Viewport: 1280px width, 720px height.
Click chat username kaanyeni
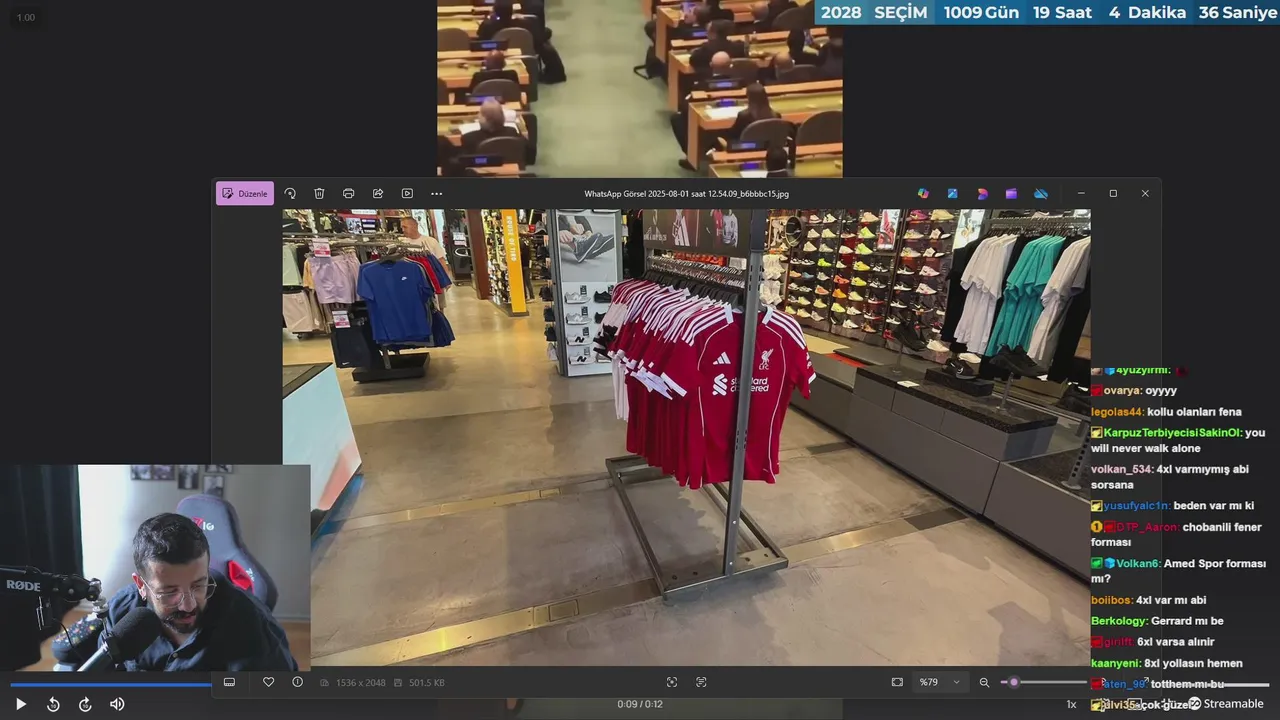point(1115,663)
